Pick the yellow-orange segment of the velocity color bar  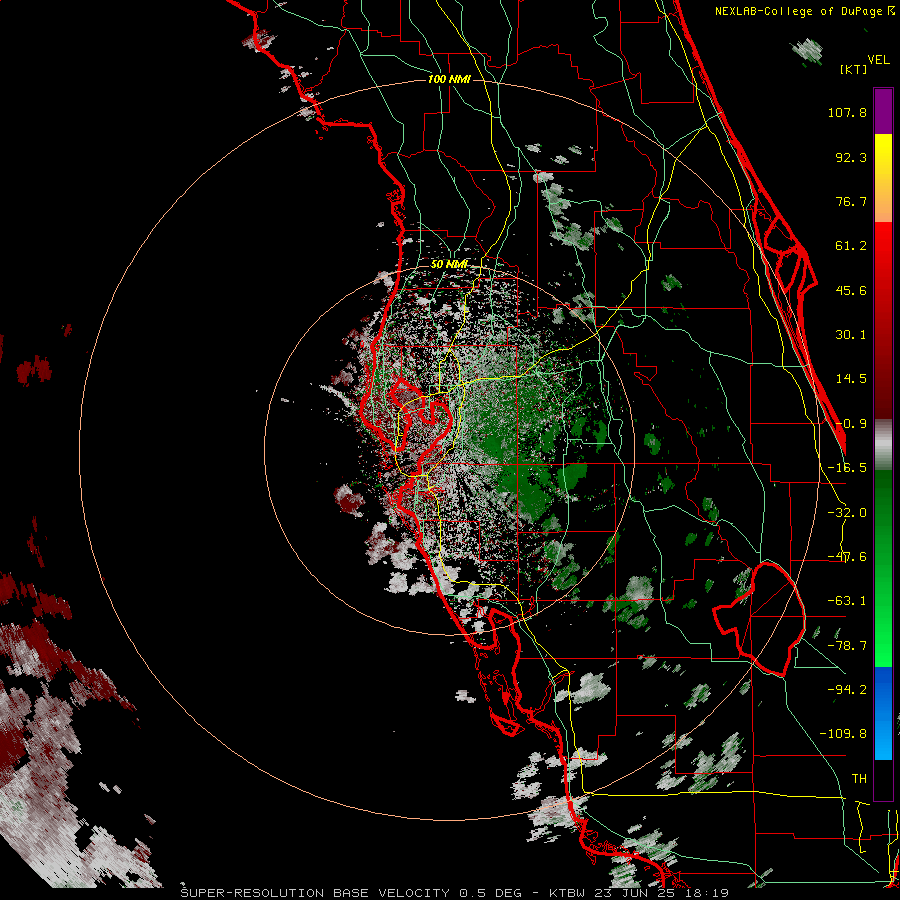[883, 179]
